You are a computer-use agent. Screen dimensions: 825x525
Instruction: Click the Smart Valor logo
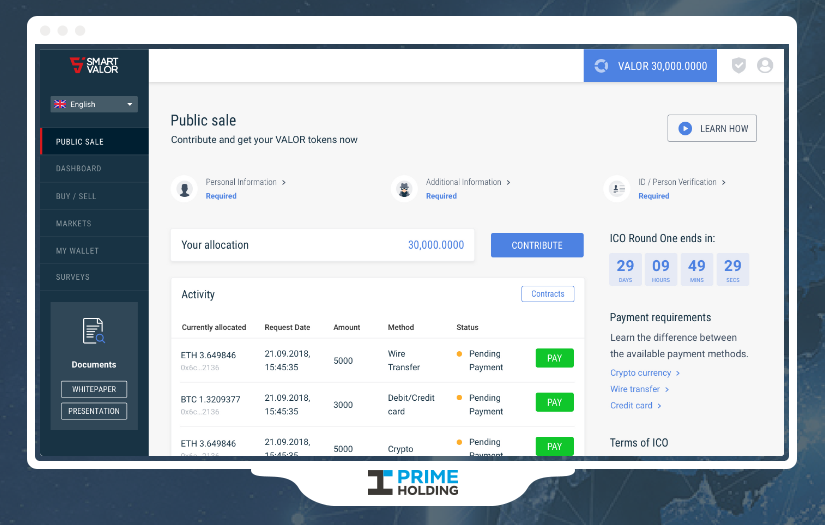click(94, 65)
